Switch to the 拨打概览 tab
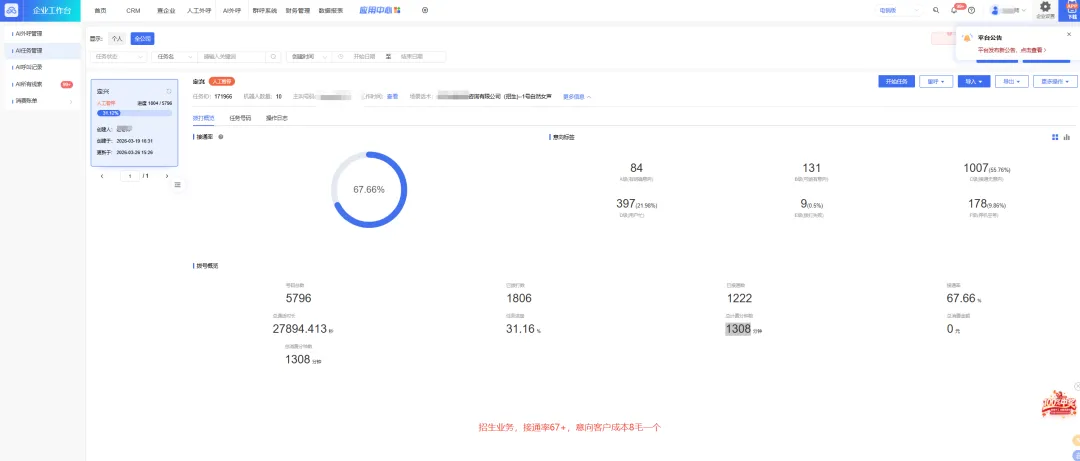1080x461 pixels. pyautogui.click(x=203, y=118)
